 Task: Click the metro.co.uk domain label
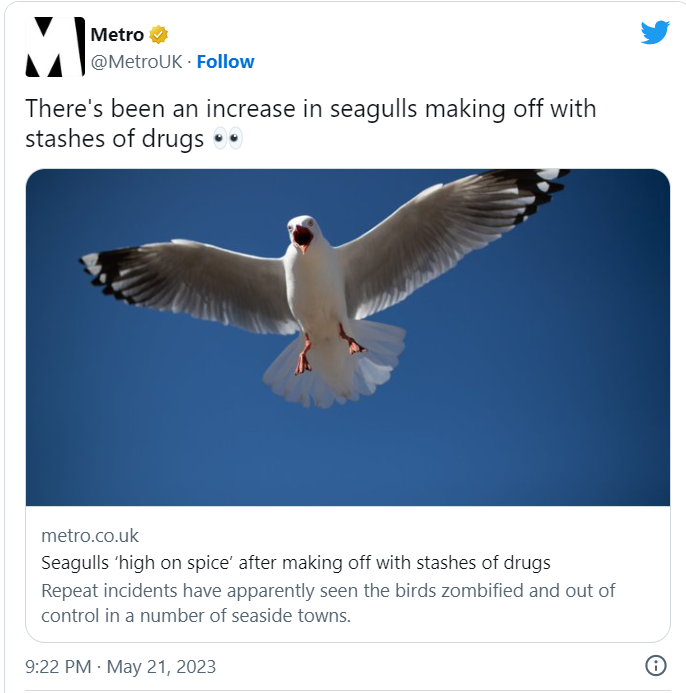pos(90,536)
